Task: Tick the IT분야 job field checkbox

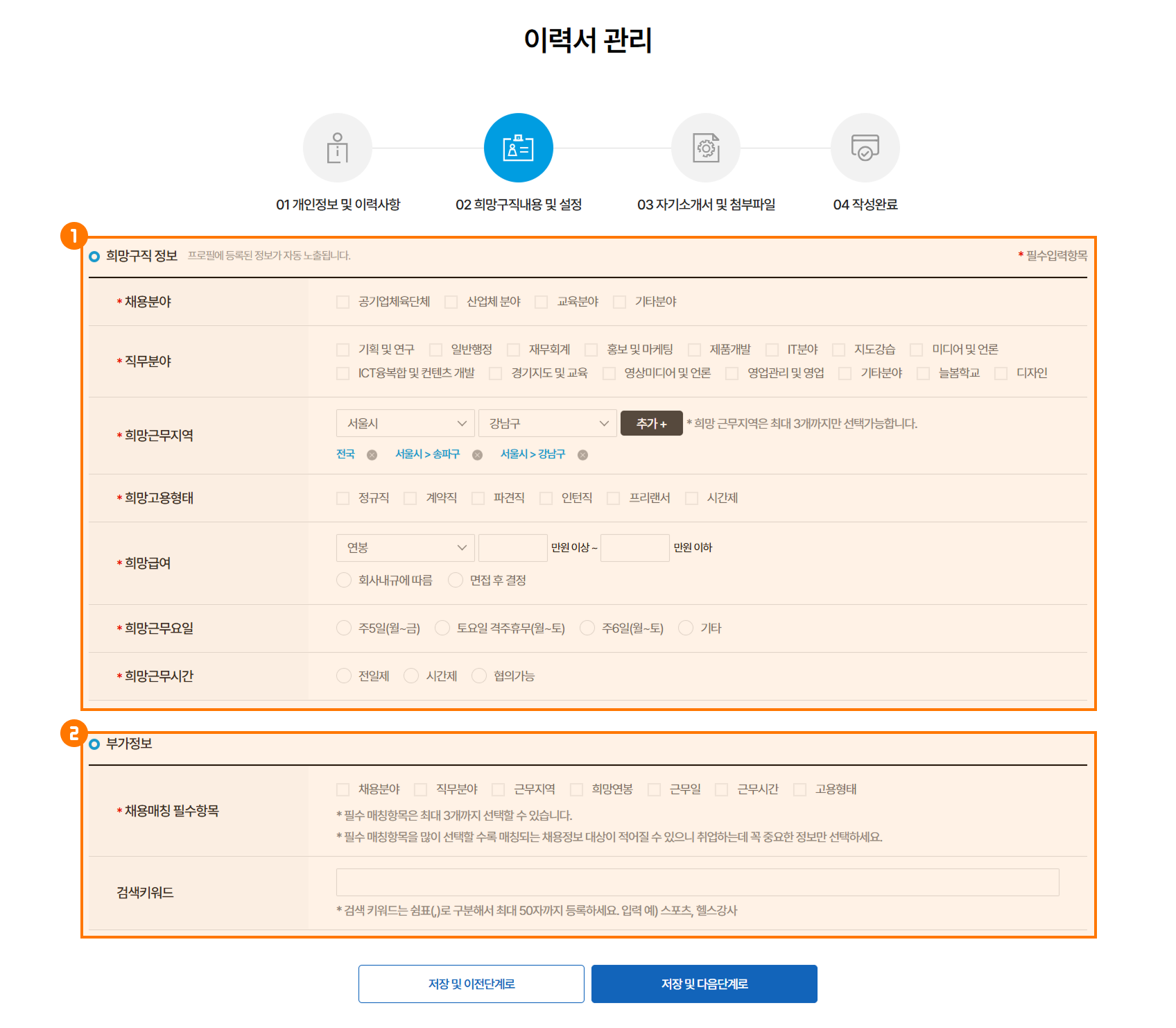Action: pyautogui.click(x=772, y=350)
